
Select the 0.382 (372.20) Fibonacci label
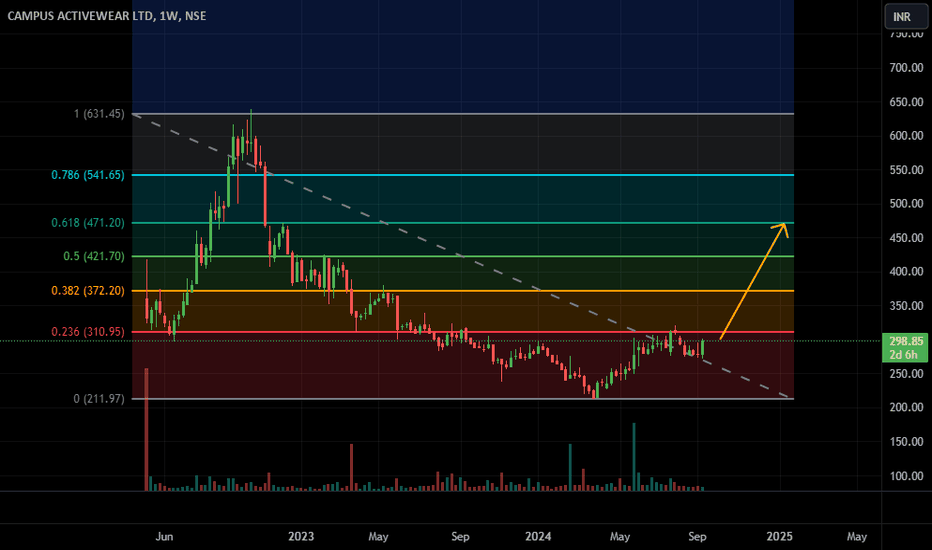[88, 291]
